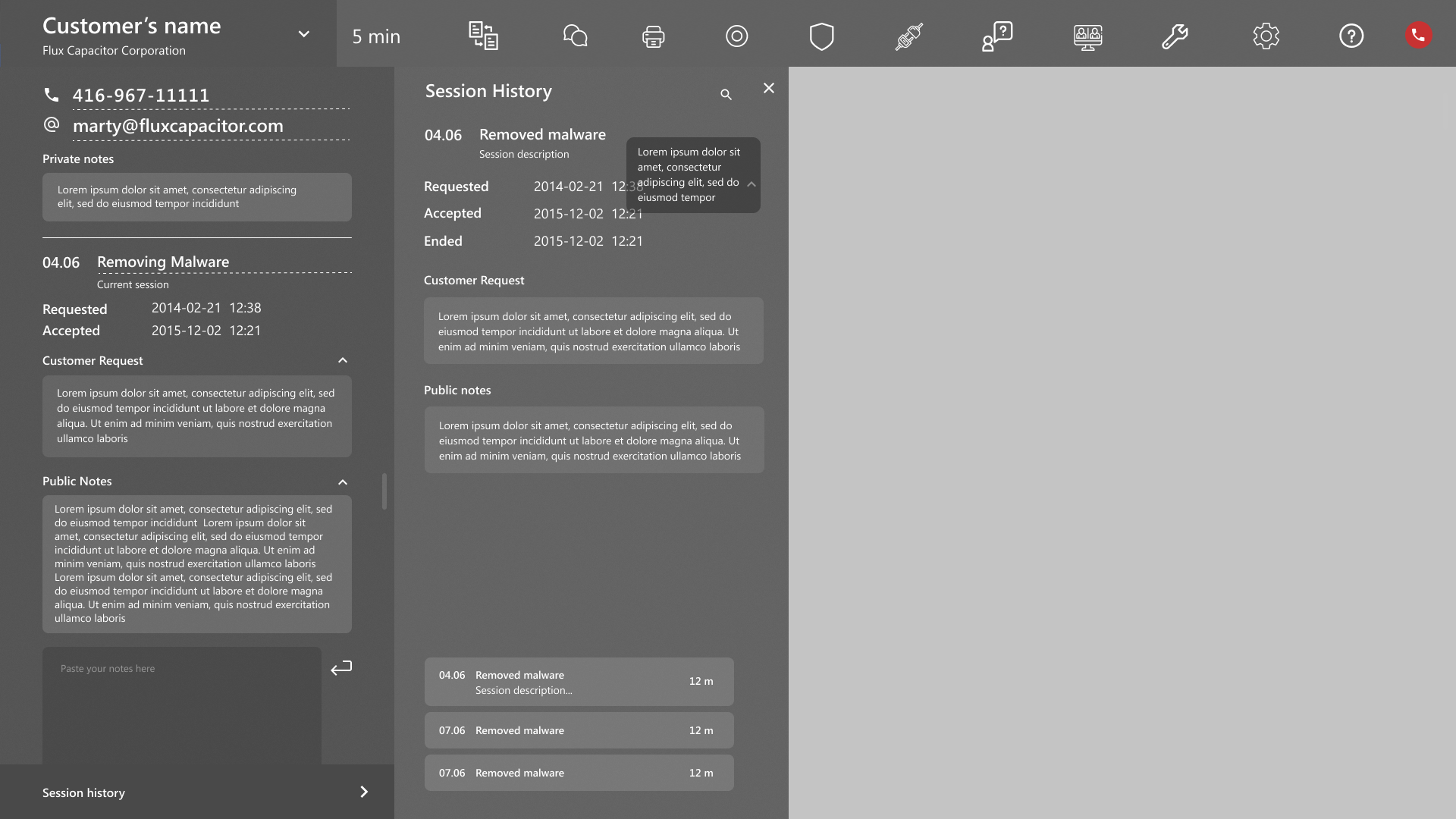
Task: Submit notes with the enter arrow button
Action: 341,668
